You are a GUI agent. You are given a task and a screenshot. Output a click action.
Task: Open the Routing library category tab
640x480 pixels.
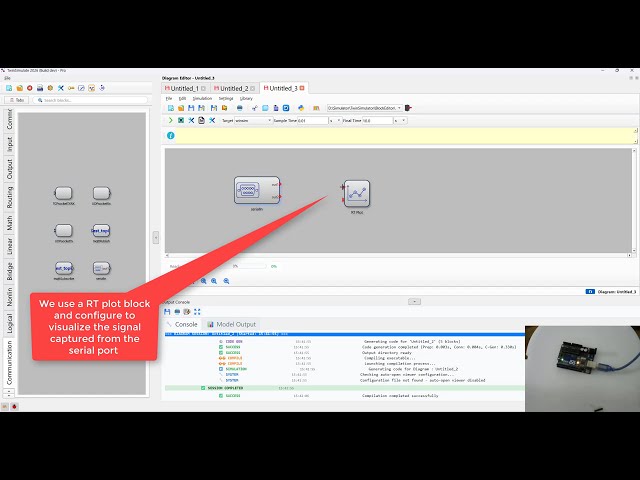[x=9, y=197]
